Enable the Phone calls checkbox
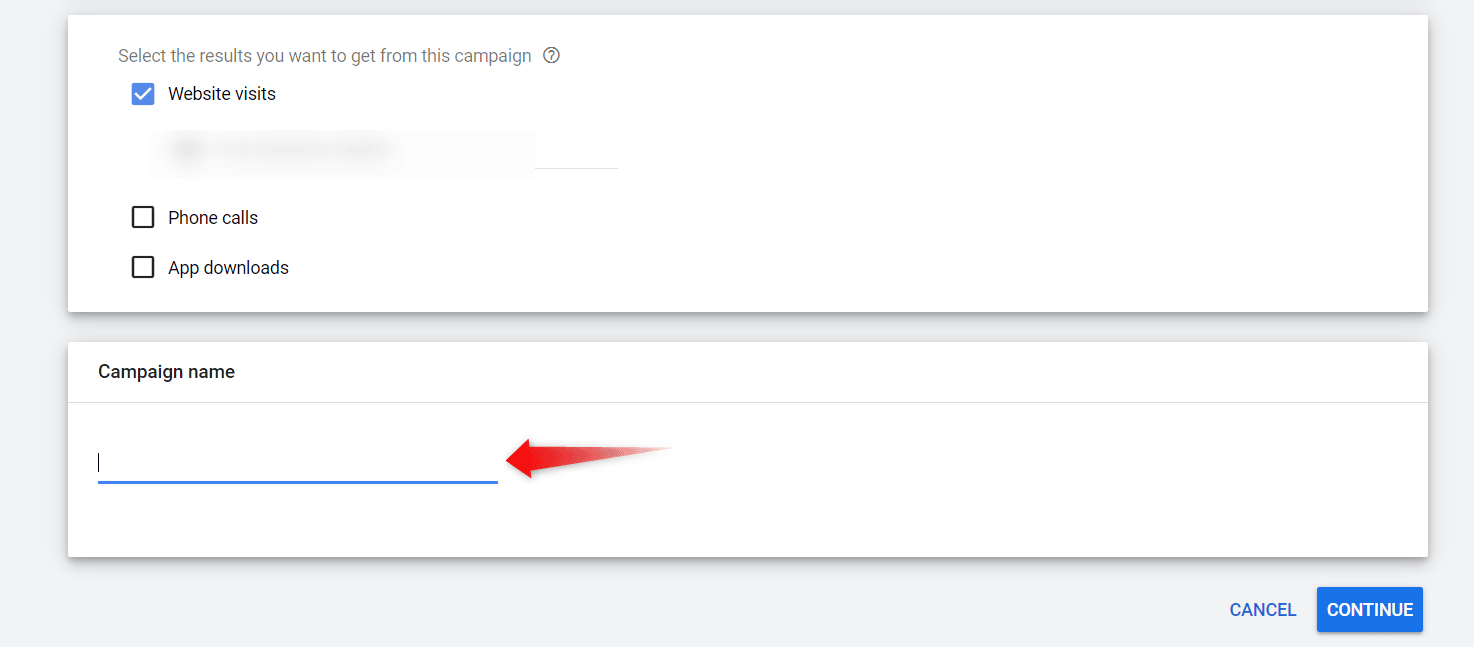Image resolution: width=1474 pixels, height=647 pixels. (x=143, y=217)
